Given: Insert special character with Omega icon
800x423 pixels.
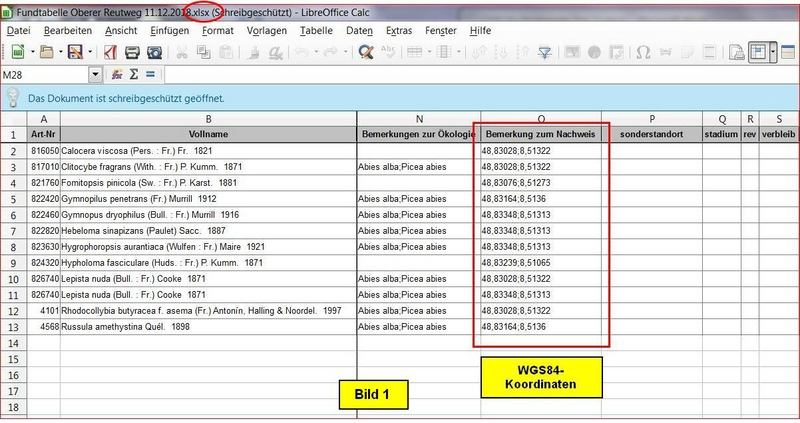Looking at the screenshot, I should 644,52.
